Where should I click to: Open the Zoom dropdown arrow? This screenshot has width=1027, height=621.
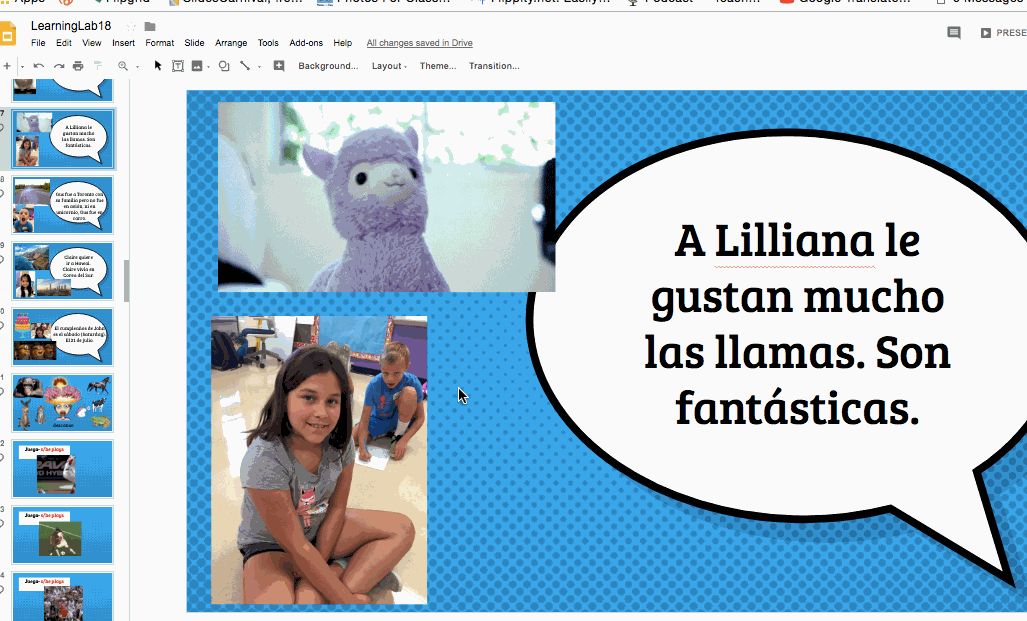(x=137, y=67)
